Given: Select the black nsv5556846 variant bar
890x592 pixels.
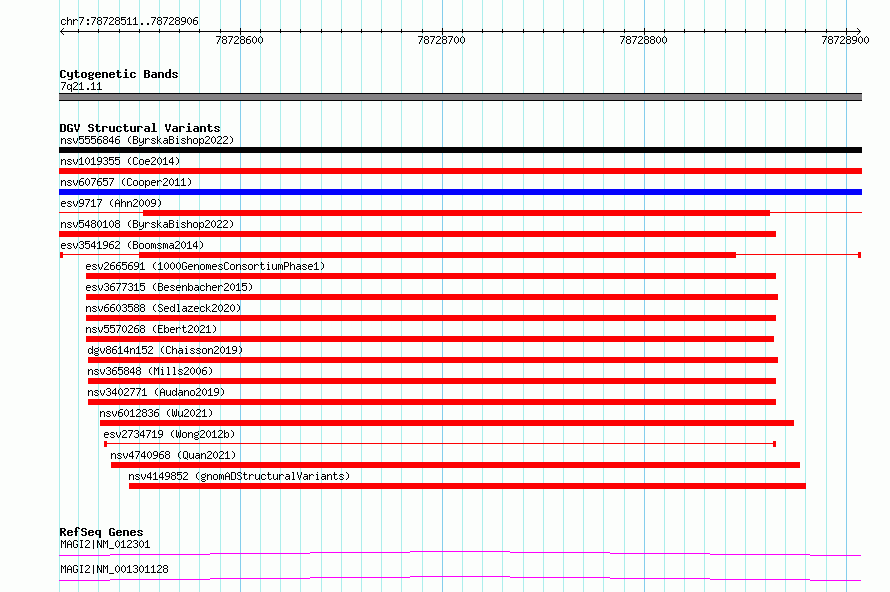Looking at the screenshot, I should [x=460, y=150].
